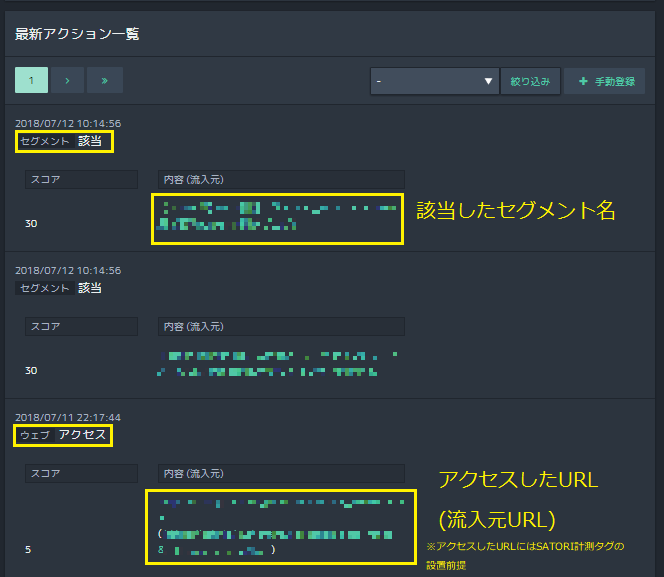This screenshot has height=577, width=664.
Task: Click the score value 30 in first entry
Action: (x=31, y=223)
